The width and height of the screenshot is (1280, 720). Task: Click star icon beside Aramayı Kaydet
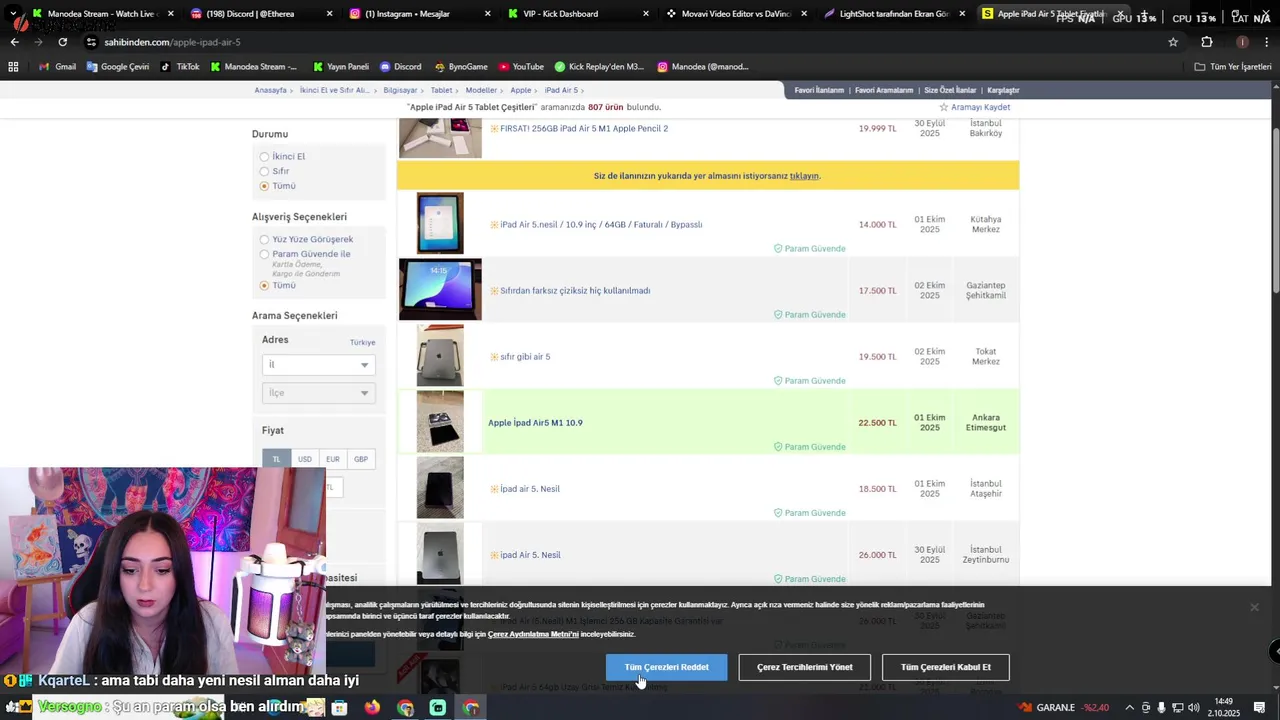943,107
